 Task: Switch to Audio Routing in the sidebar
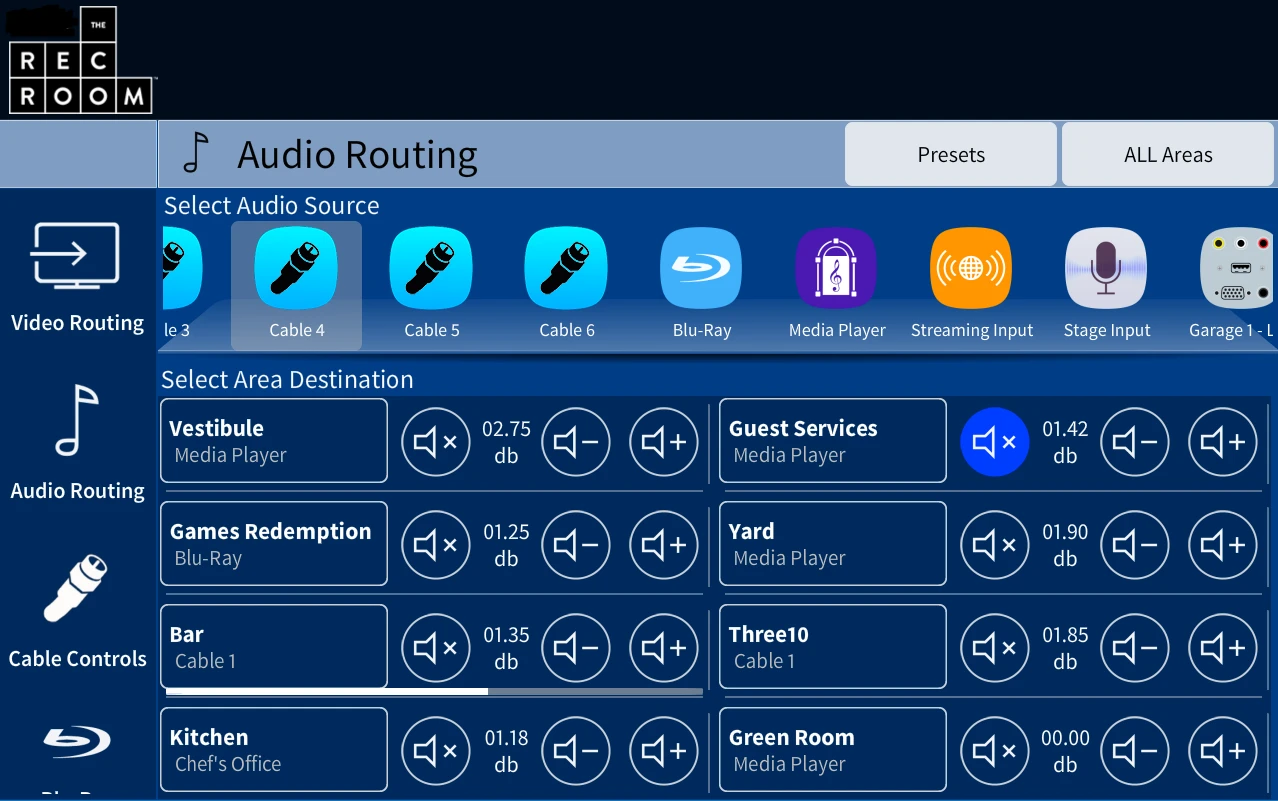click(x=77, y=443)
